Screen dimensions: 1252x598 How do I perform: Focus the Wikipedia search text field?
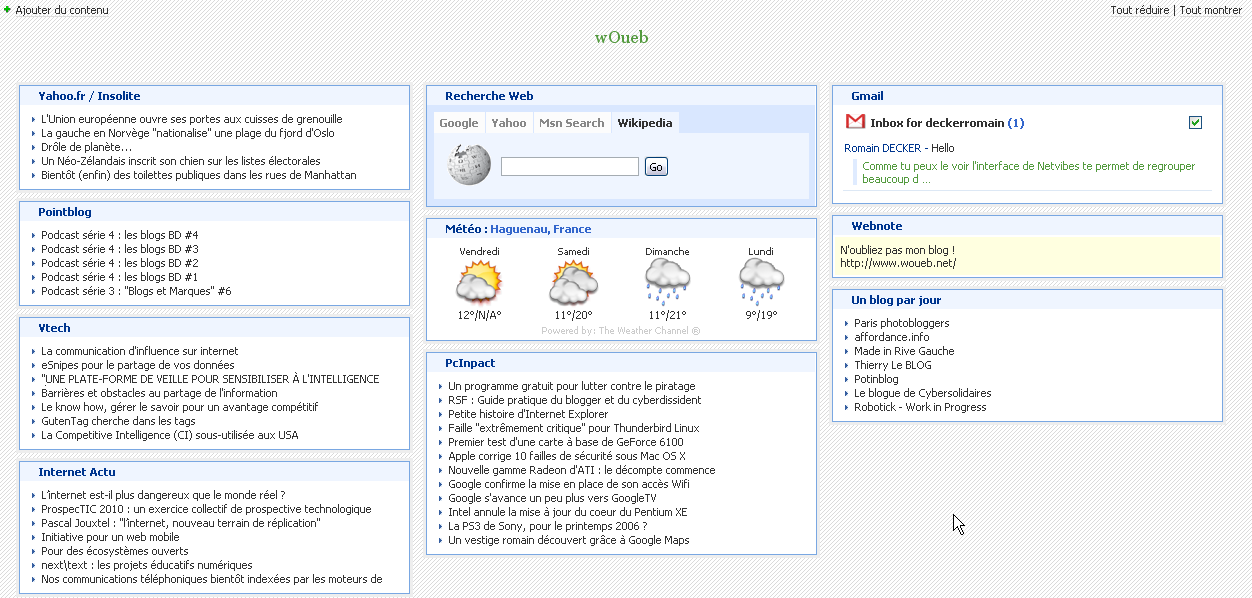570,167
